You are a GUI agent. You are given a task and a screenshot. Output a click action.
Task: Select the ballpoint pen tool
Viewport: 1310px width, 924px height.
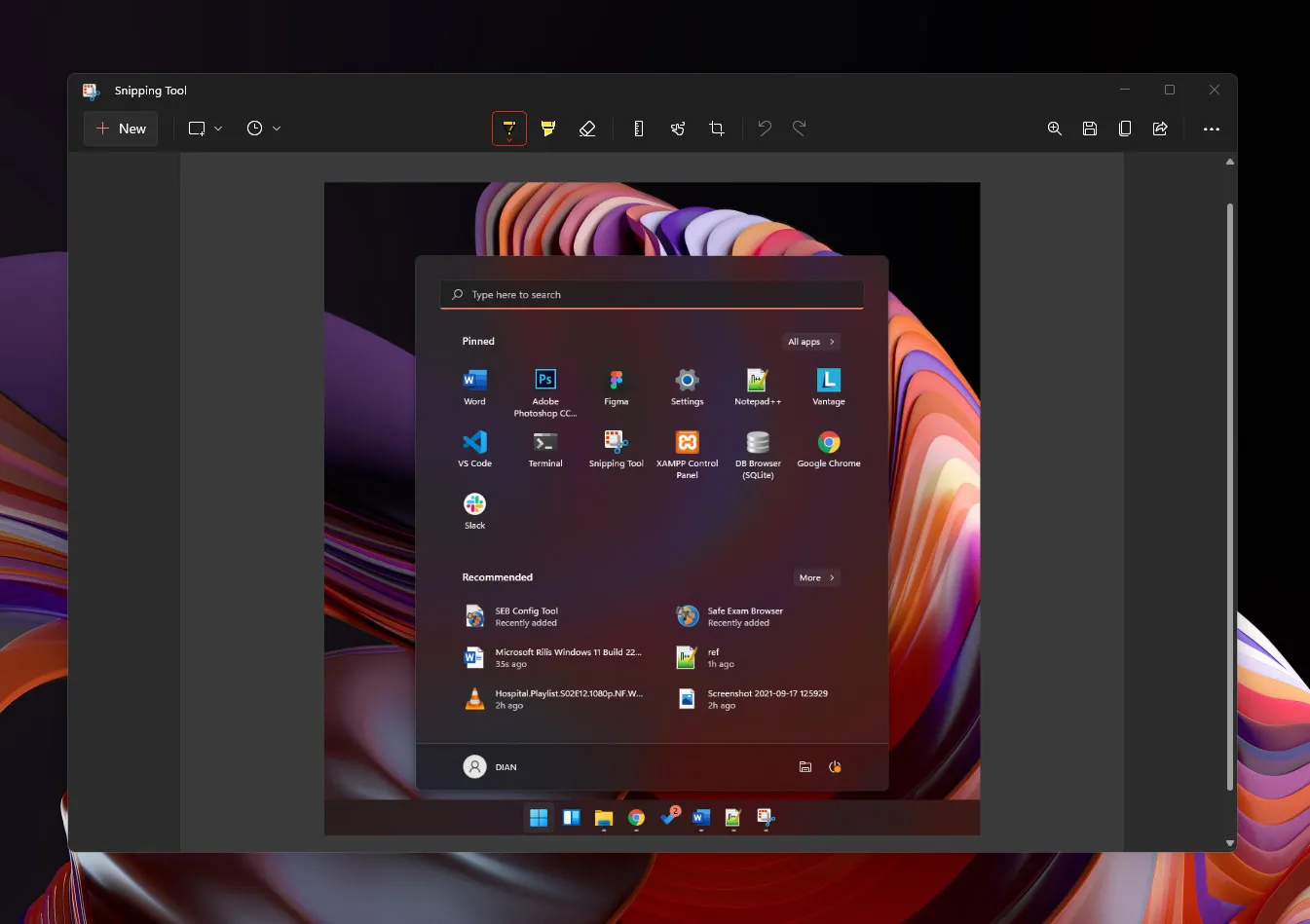tap(509, 128)
